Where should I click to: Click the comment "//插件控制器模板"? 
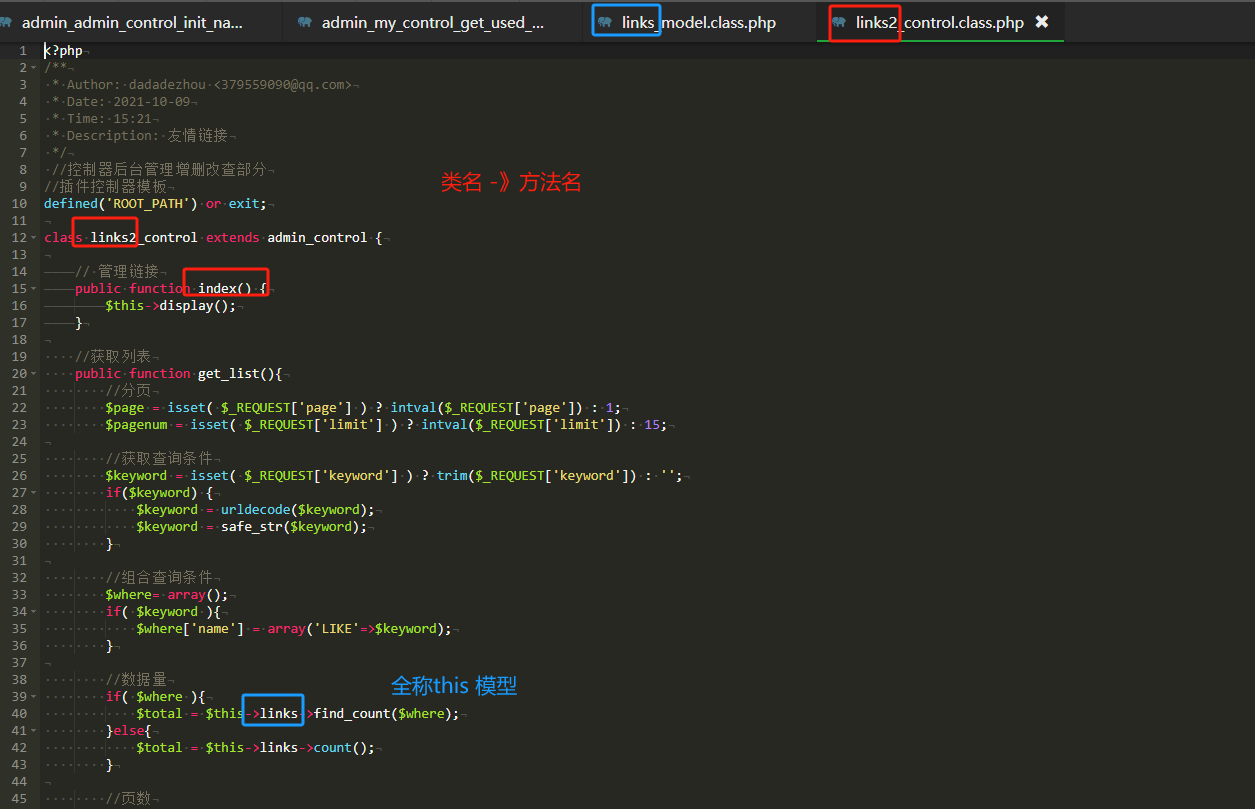(105, 187)
